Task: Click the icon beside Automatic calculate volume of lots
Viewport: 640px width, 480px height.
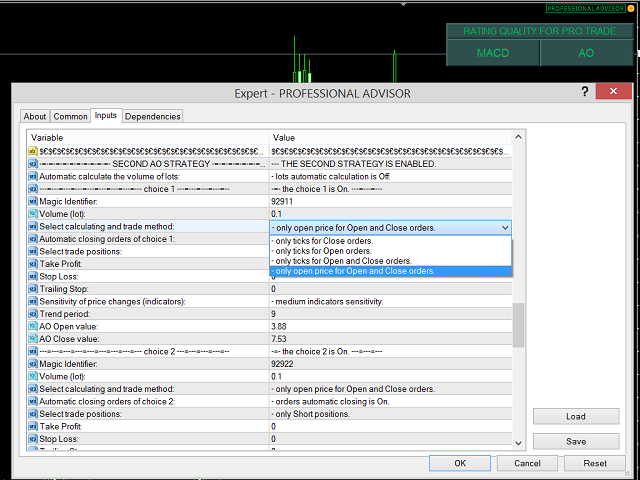Action: tap(33, 176)
